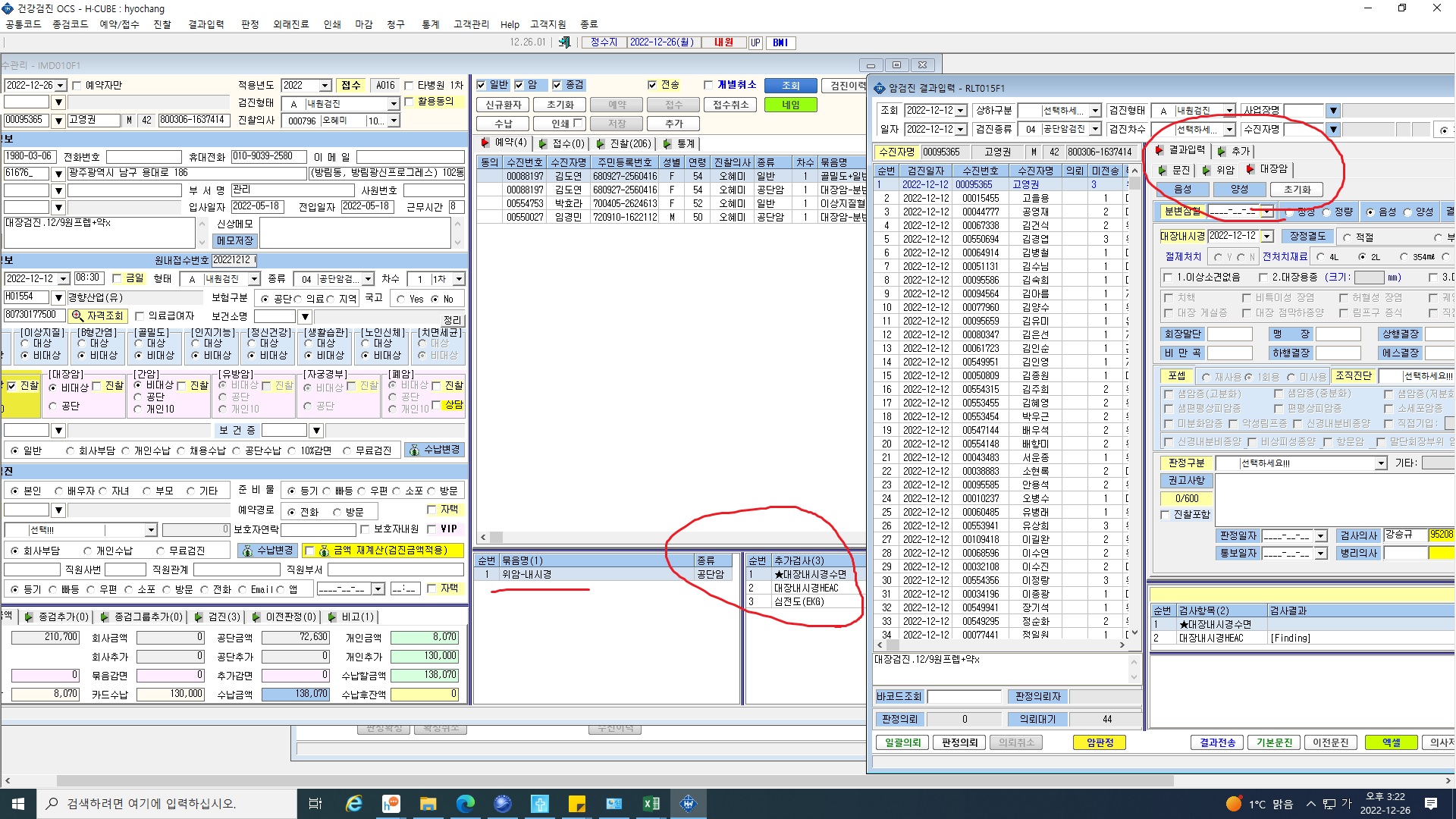Click the exit-door icon in top toolbar
The height and width of the screenshot is (819, 1456).
[x=564, y=42]
